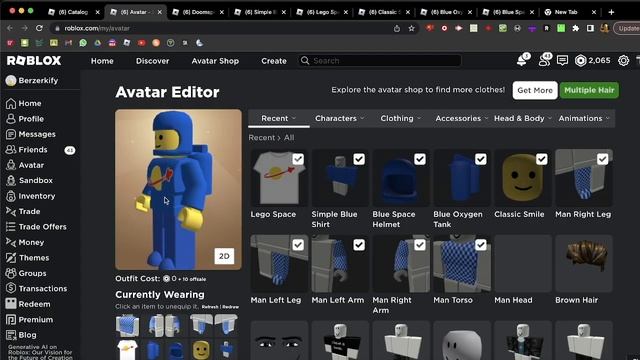Open Profile in the sidebar
The image size is (640, 360).
[25, 119]
